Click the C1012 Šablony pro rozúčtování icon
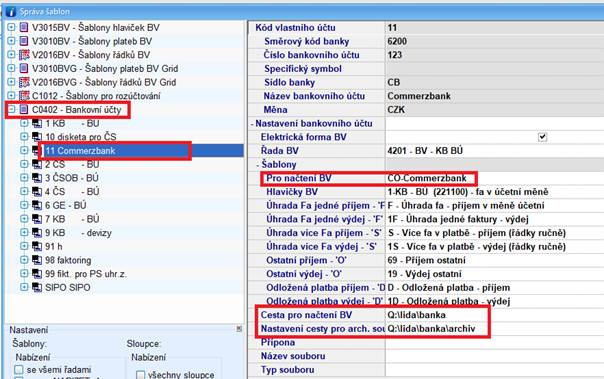This screenshot has height=379, width=604. click(x=24, y=96)
